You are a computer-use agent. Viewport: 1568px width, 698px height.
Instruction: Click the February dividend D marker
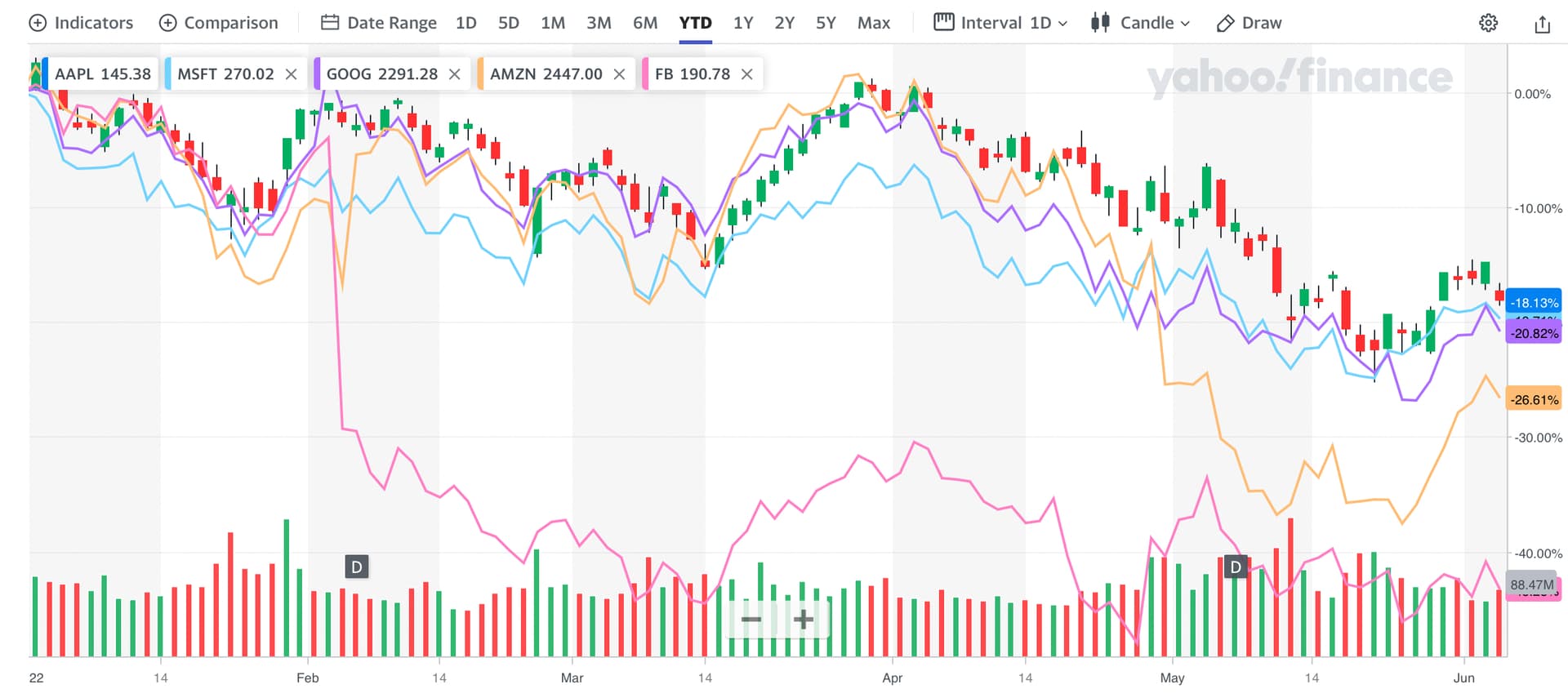[356, 567]
